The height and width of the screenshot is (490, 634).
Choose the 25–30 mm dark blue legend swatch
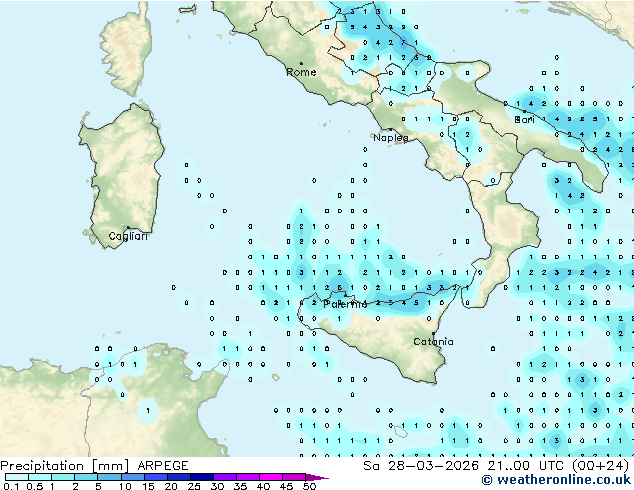coord(201,477)
